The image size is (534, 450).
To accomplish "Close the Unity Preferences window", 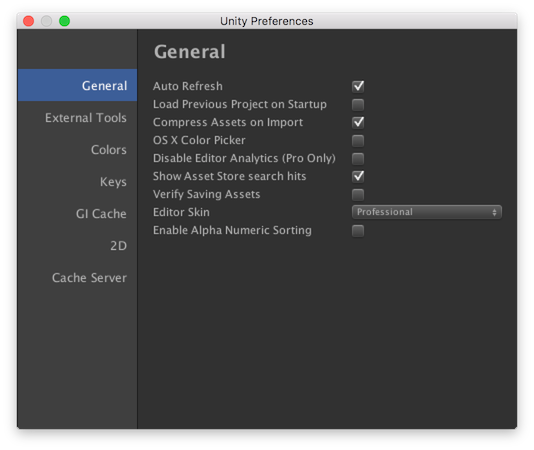I will coord(29,21).
